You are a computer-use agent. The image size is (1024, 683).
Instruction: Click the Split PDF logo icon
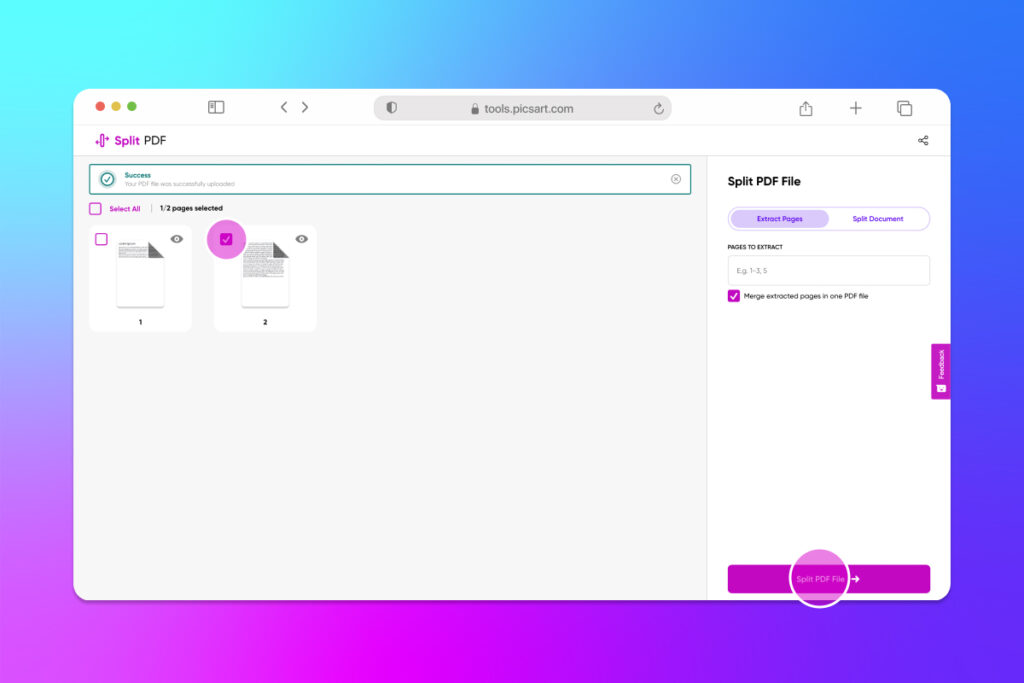tap(104, 140)
